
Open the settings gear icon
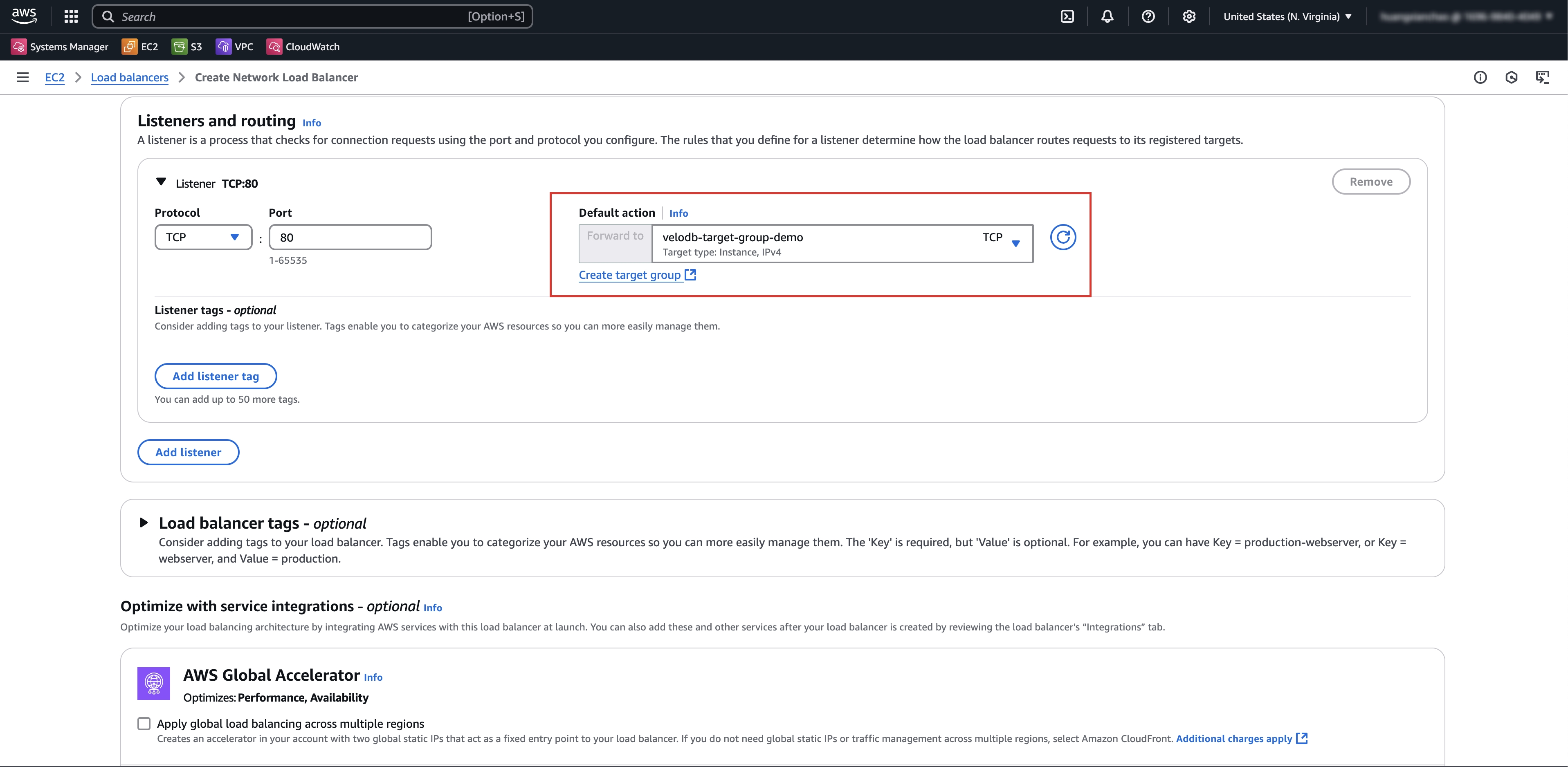[x=1189, y=16]
